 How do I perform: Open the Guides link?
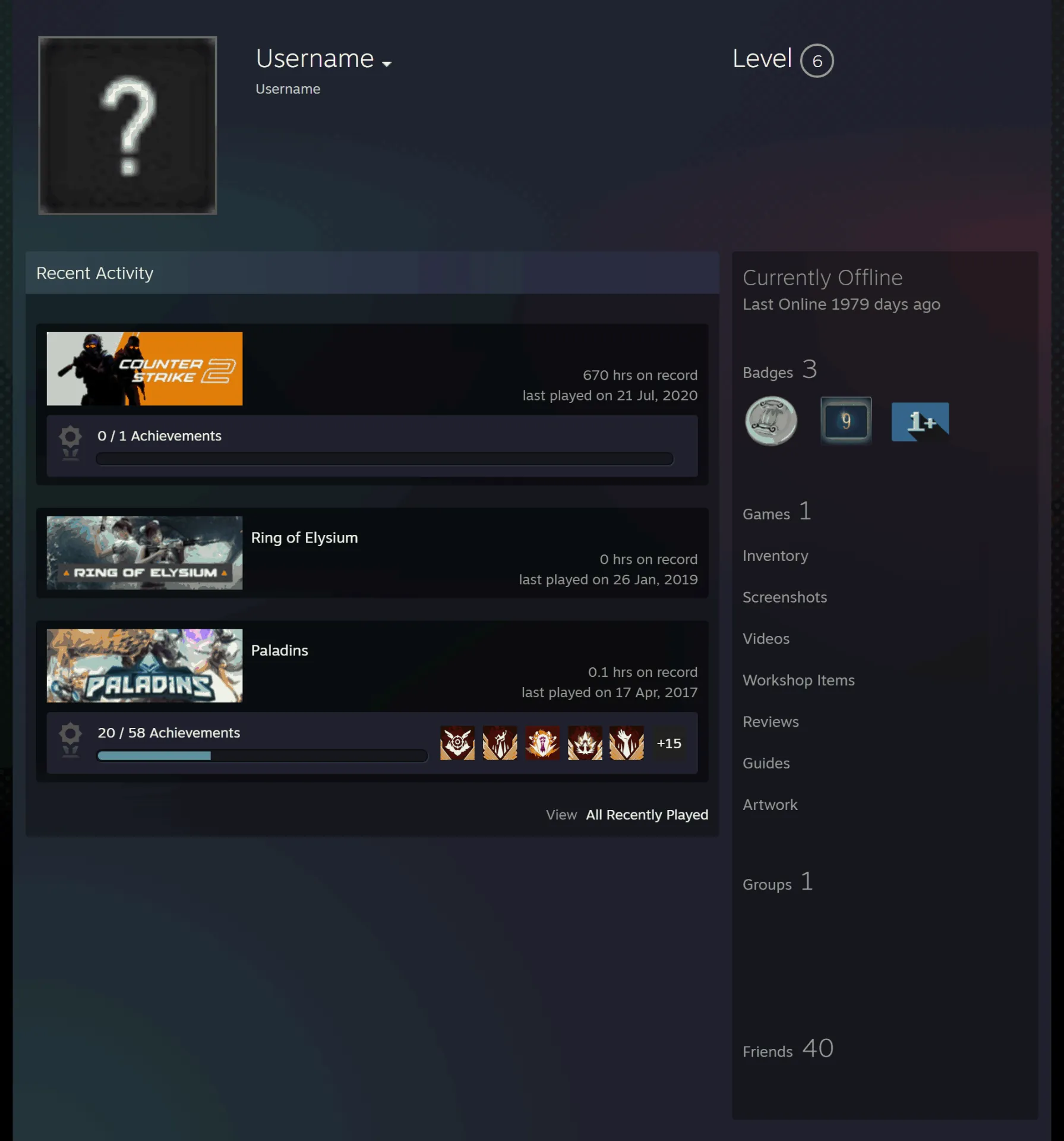(766, 764)
